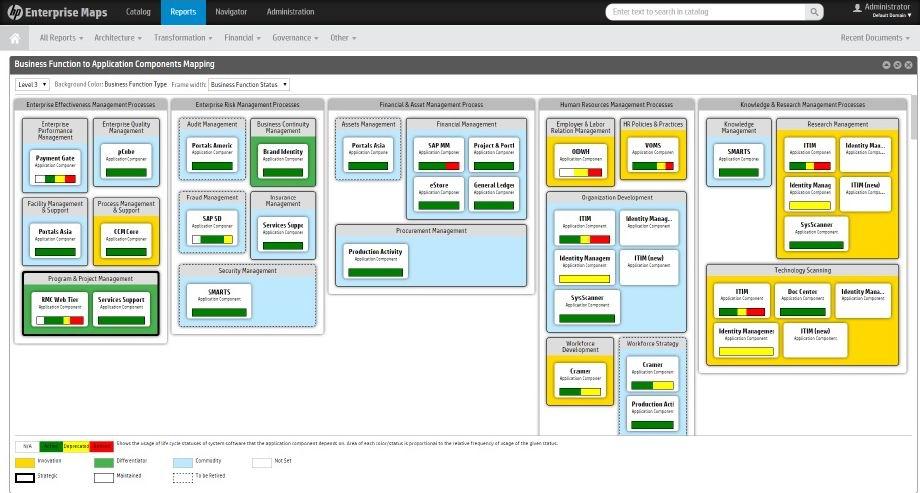
Task: Refresh the mapping report panel
Action: tap(897, 65)
